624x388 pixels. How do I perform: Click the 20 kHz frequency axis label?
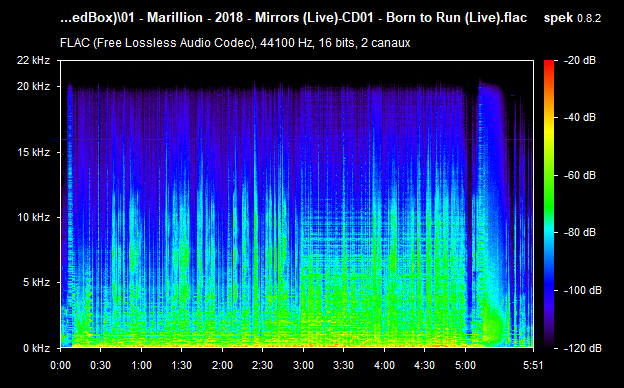33,86
